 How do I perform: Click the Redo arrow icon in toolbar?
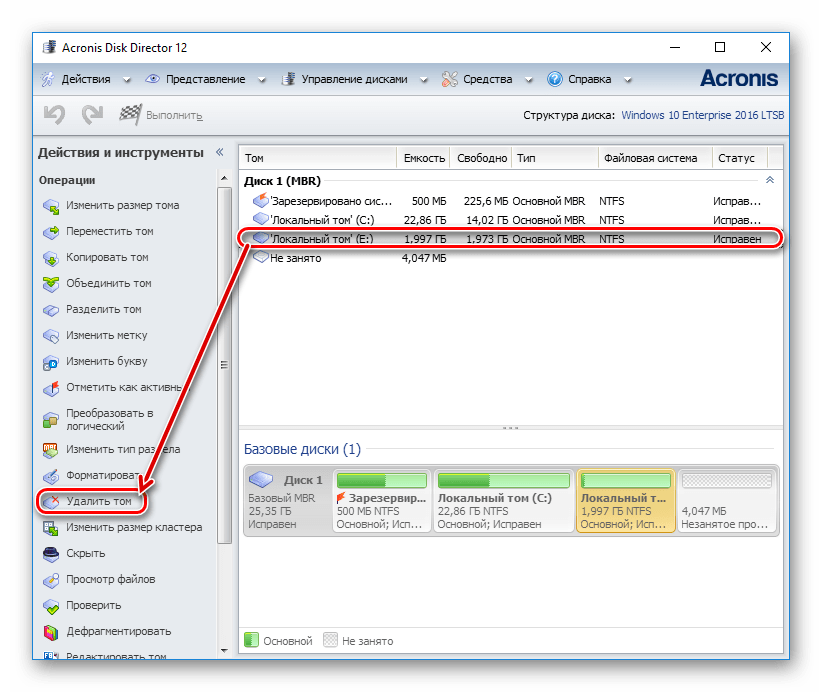pyautogui.click(x=92, y=115)
